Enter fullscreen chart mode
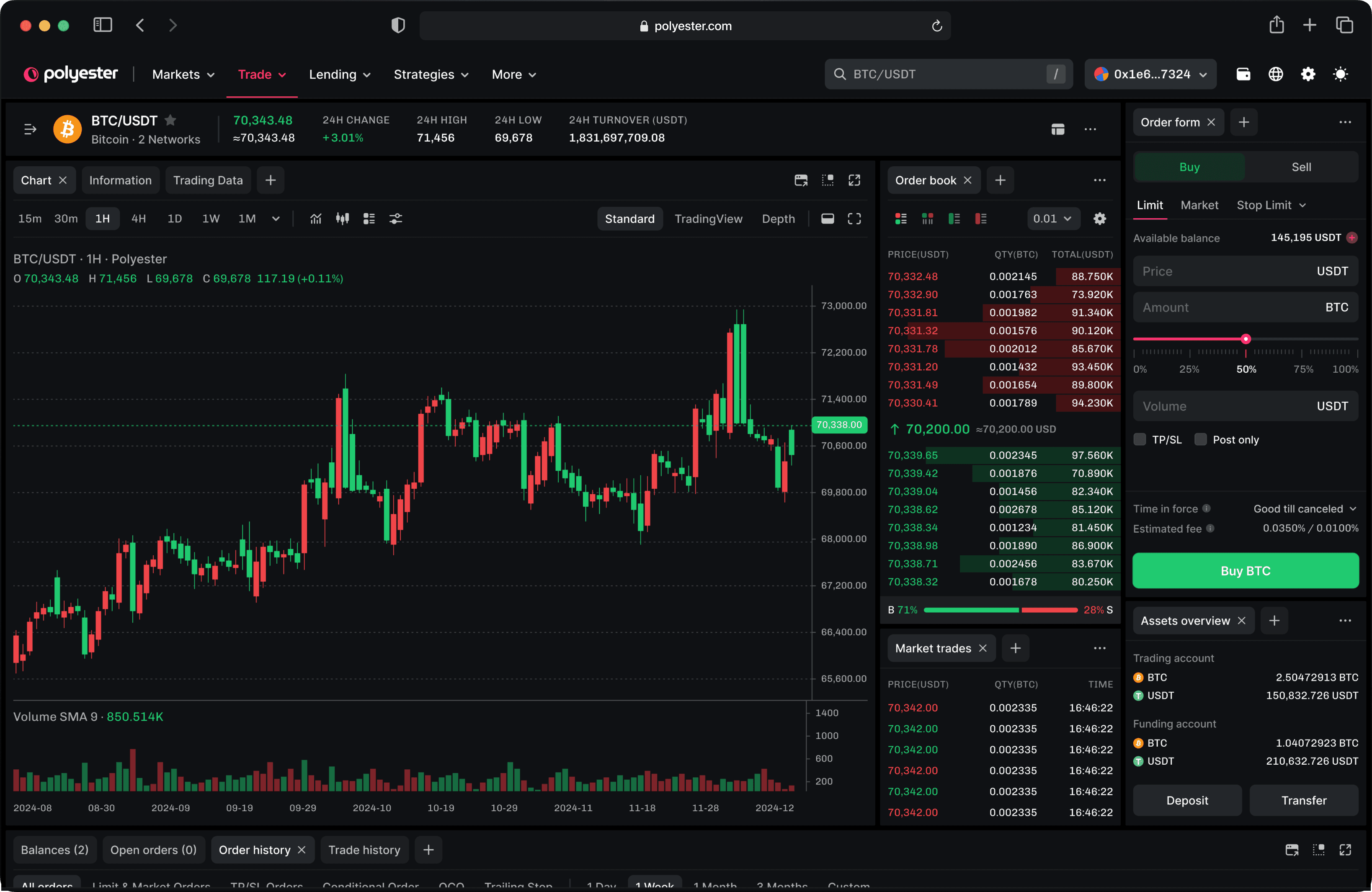 (x=854, y=219)
